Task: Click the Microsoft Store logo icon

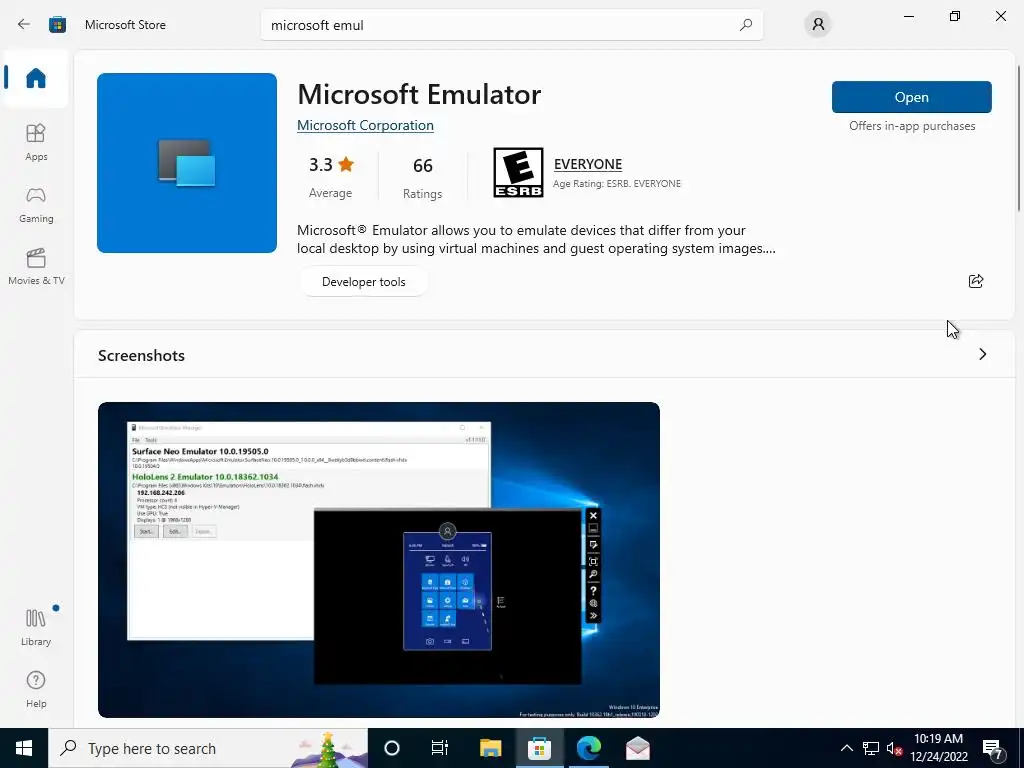Action: (x=57, y=25)
